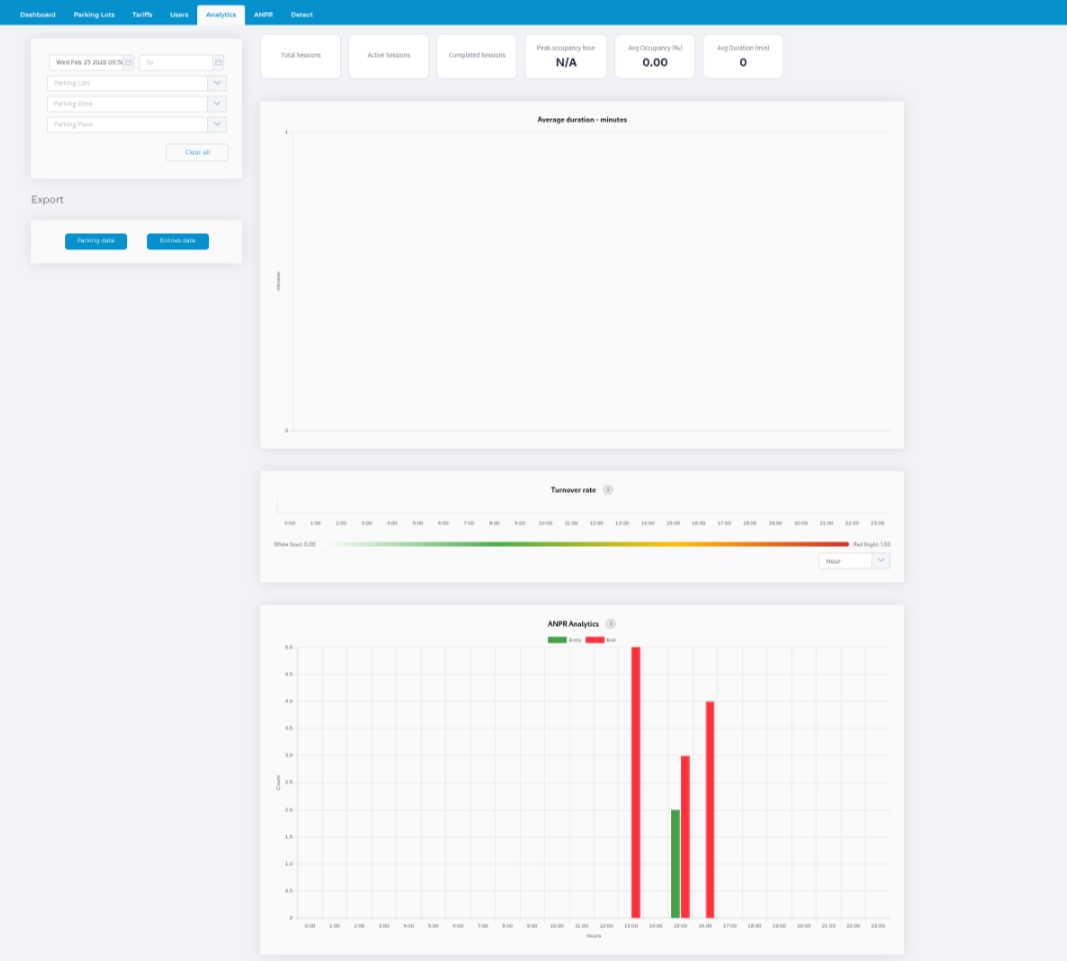The height and width of the screenshot is (961, 1067).
Task: Open the Hour interval dropdown
Action: click(880, 561)
